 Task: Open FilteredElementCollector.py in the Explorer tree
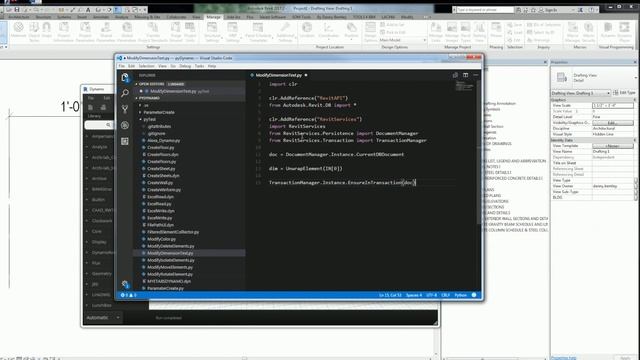(x=173, y=232)
